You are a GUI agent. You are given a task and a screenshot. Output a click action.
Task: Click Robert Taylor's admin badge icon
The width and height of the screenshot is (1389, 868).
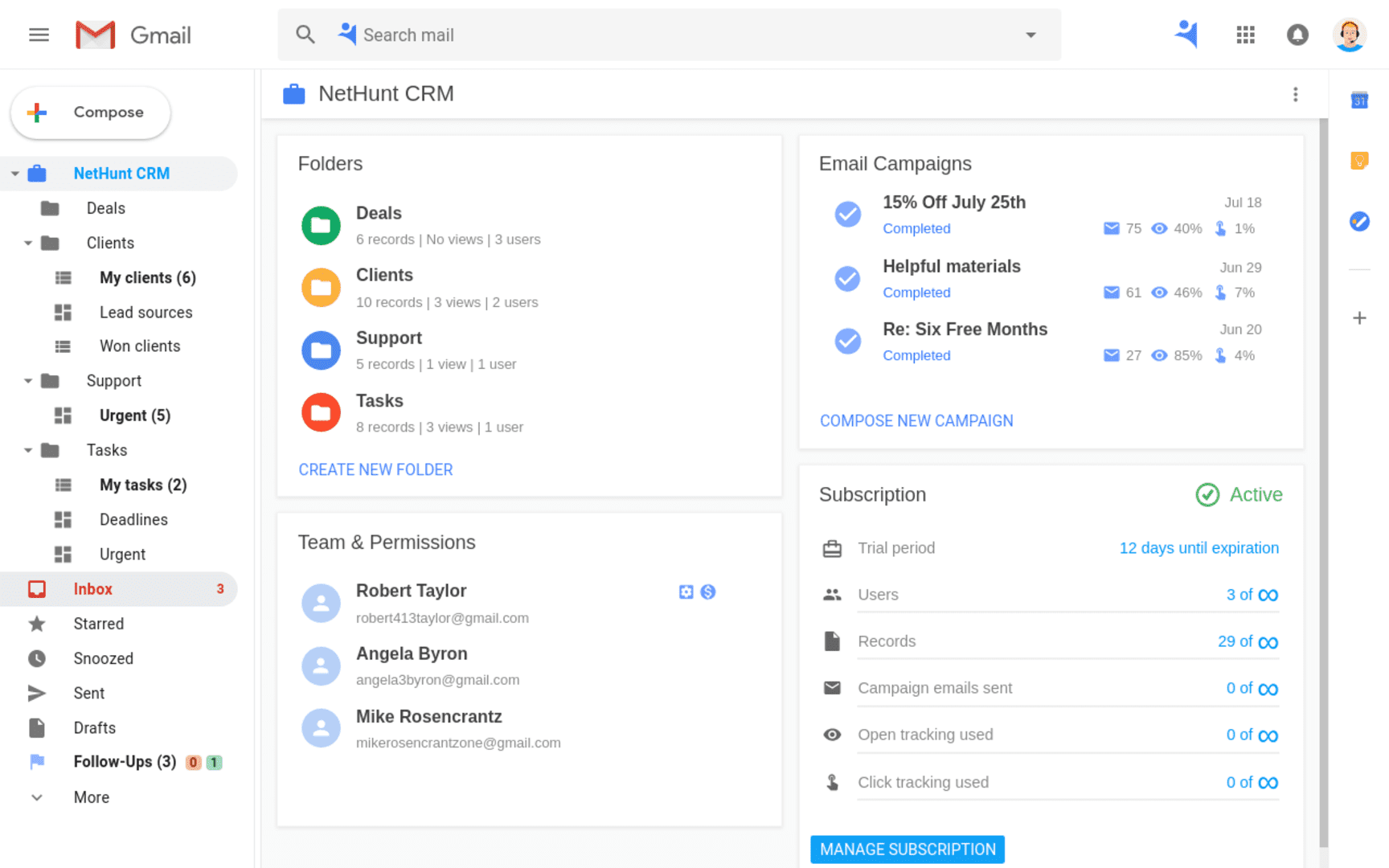coord(686,592)
